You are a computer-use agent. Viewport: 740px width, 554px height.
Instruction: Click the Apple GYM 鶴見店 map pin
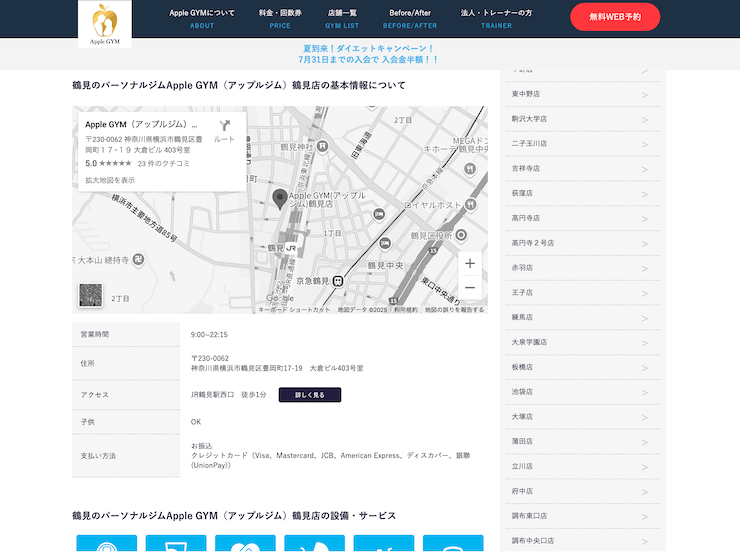pos(280,199)
